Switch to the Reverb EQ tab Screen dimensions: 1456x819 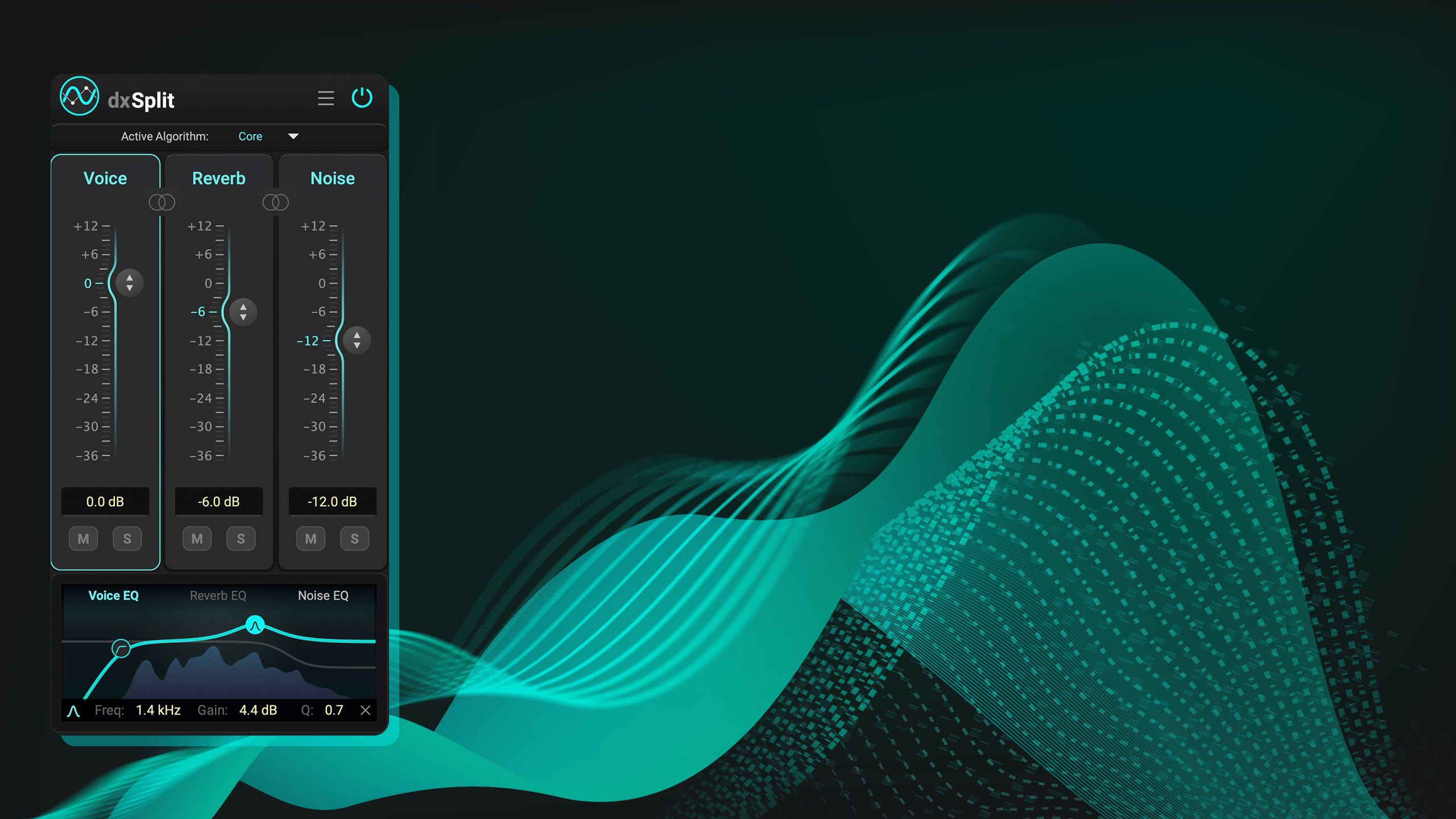pos(218,595)
